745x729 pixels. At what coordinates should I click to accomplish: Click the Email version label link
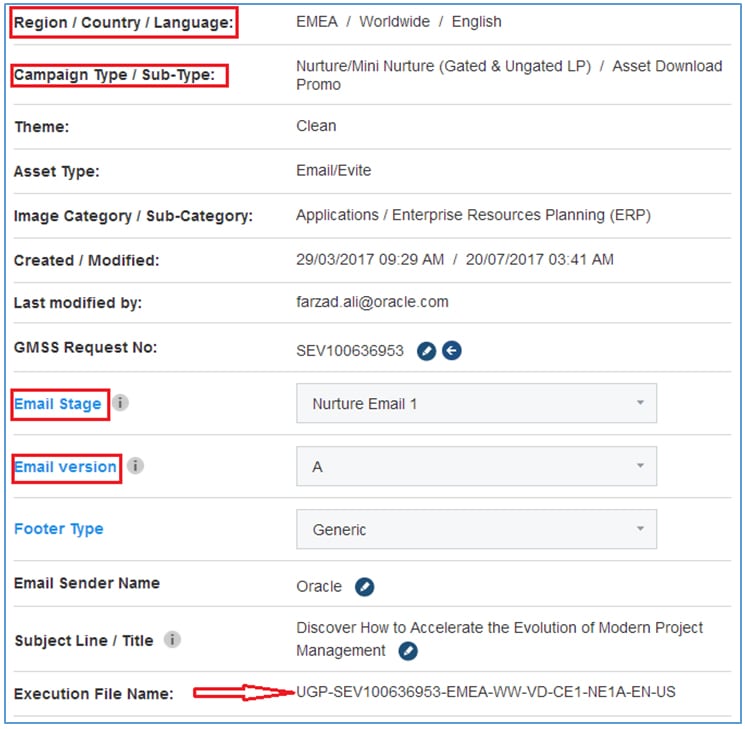pyautogui.click(x=65, y=467)
